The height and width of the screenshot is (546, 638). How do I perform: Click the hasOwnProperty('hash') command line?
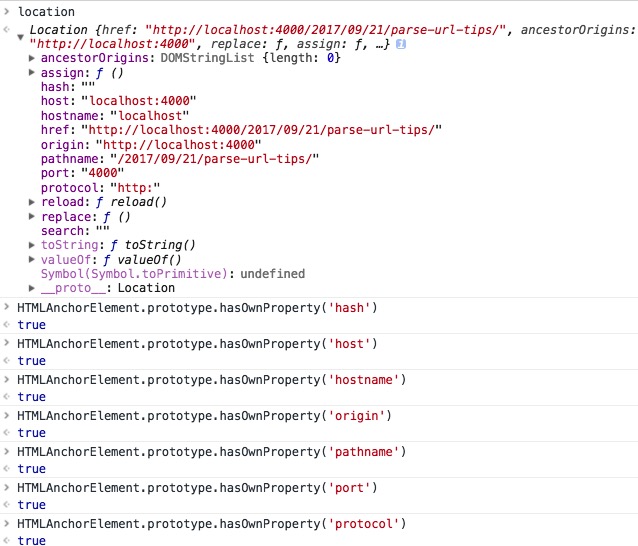coord(197,308)
